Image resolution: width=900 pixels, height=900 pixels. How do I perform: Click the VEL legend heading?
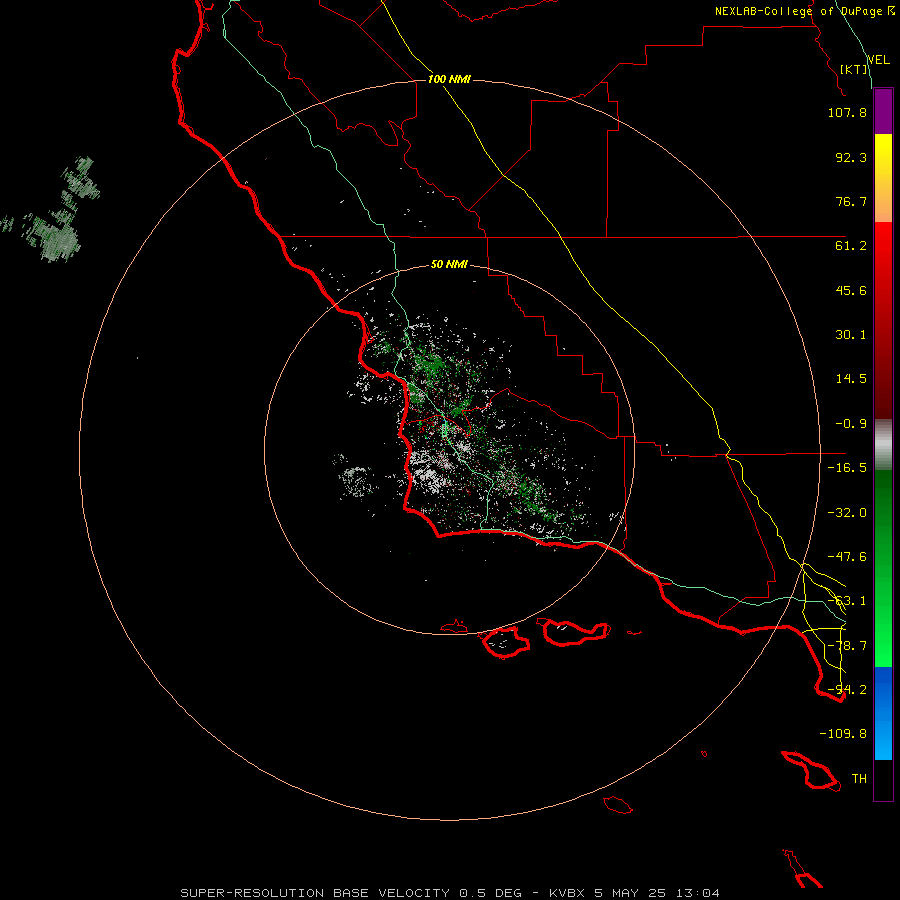[878, 59]
